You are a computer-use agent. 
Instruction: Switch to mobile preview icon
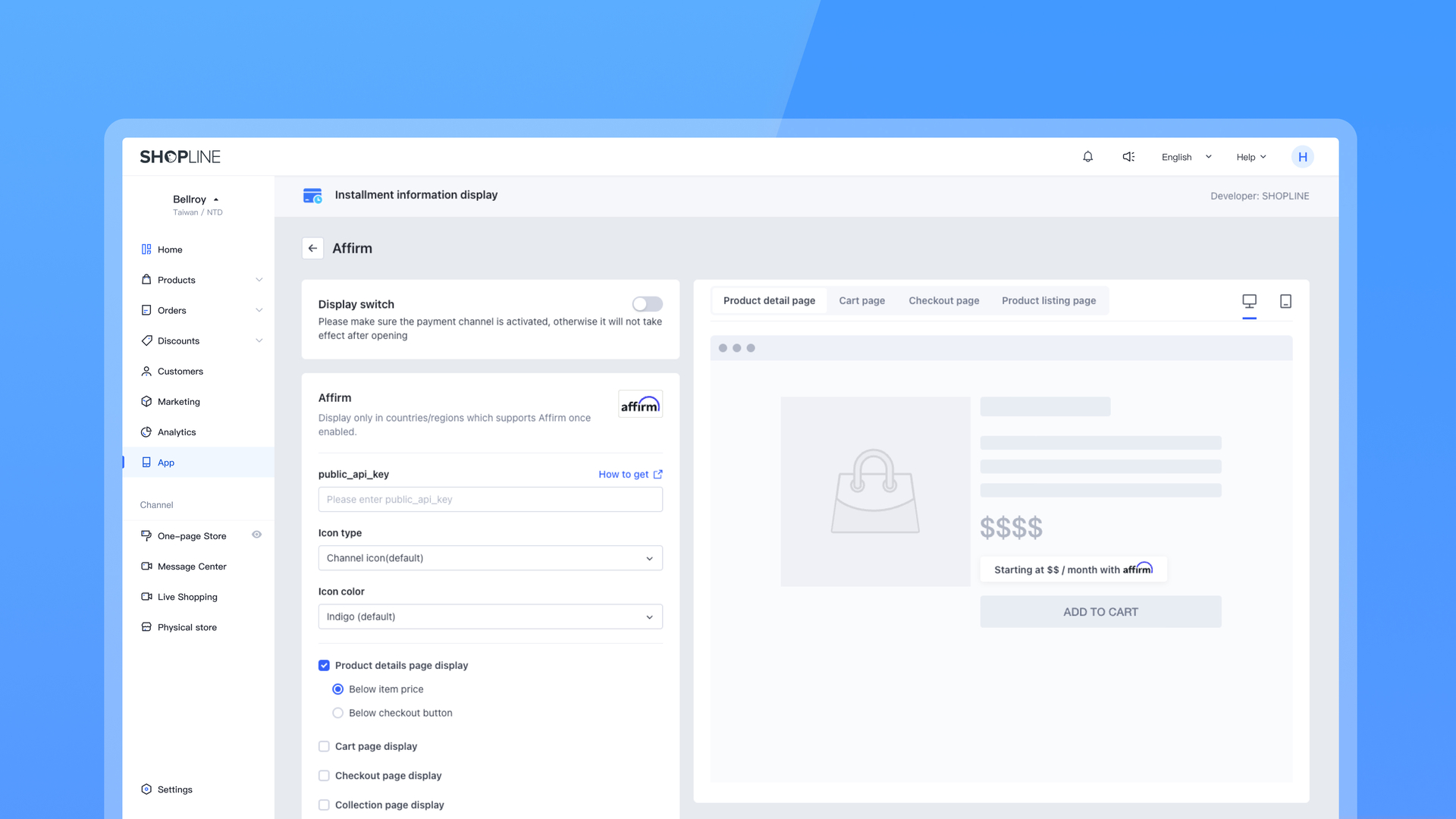coord(1285,301)
